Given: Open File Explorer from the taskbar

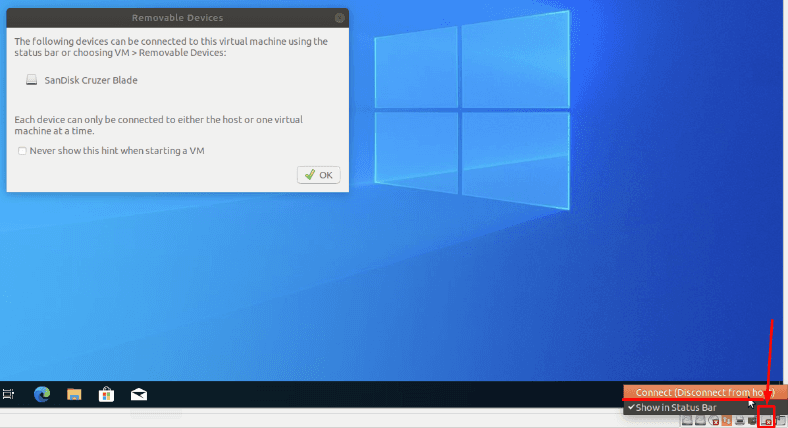Looking at the screenshot, I should [74, 394].
